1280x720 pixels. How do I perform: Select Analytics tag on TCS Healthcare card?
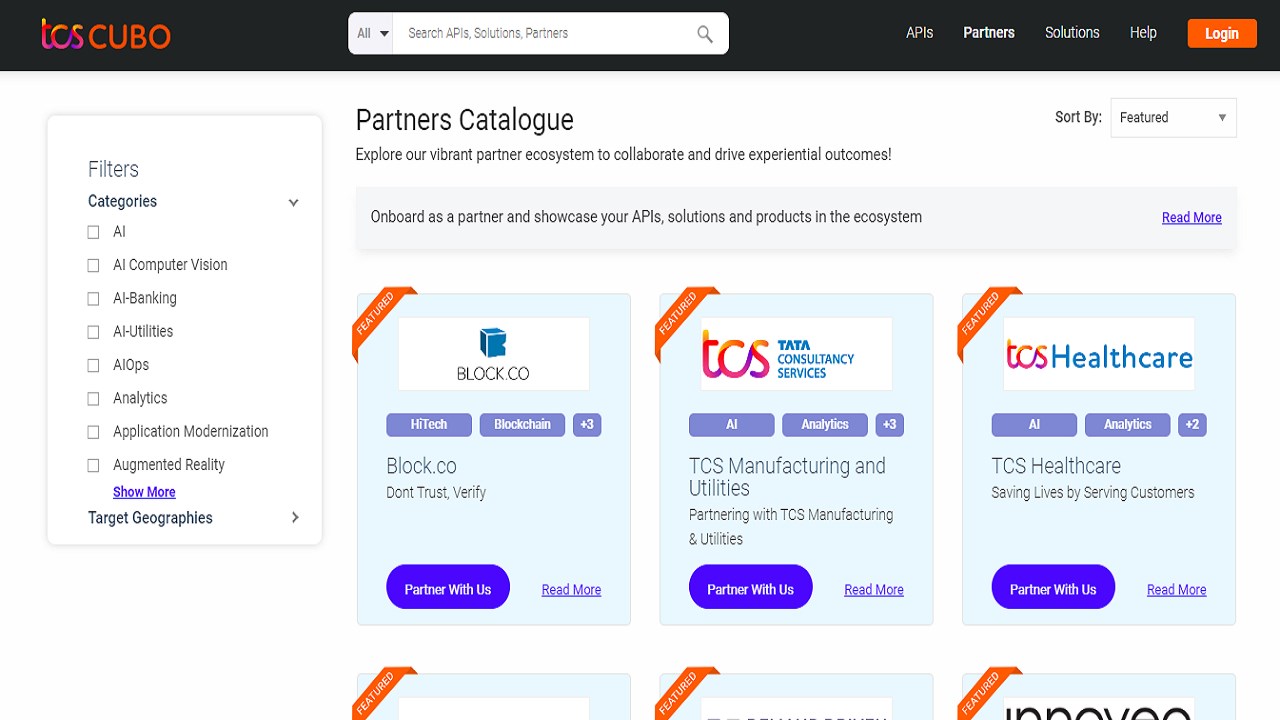(x=1128, y=425)
